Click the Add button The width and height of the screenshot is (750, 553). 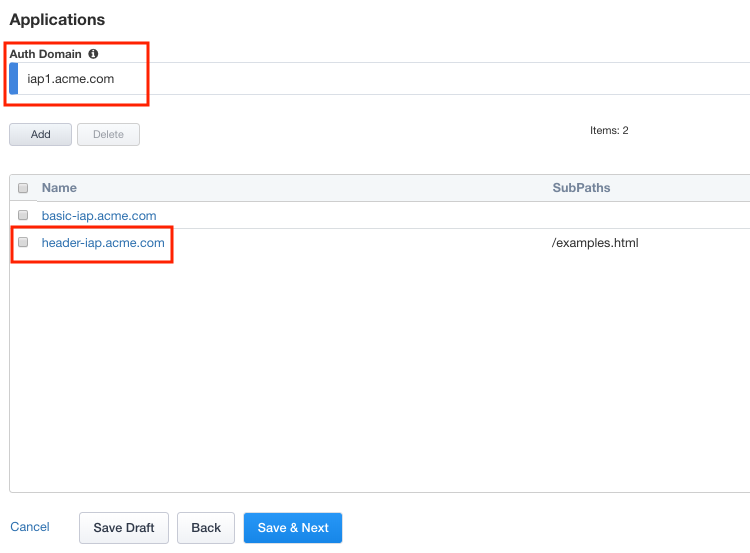coord(41,134)
